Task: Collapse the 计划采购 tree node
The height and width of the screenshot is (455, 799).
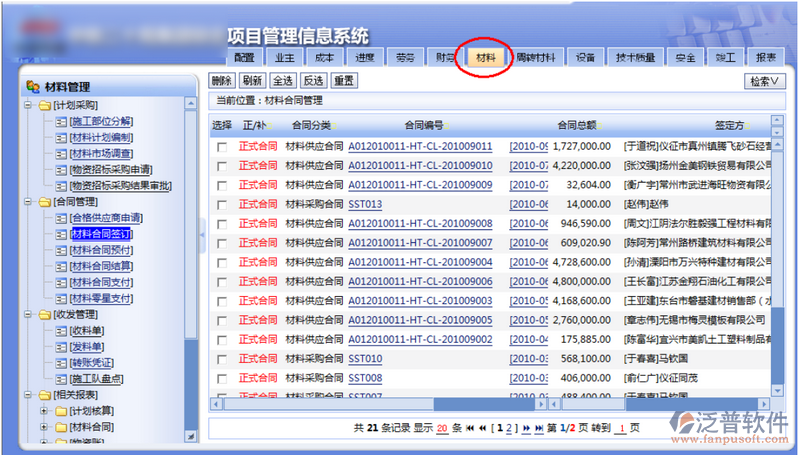Action: pos(30,105)
